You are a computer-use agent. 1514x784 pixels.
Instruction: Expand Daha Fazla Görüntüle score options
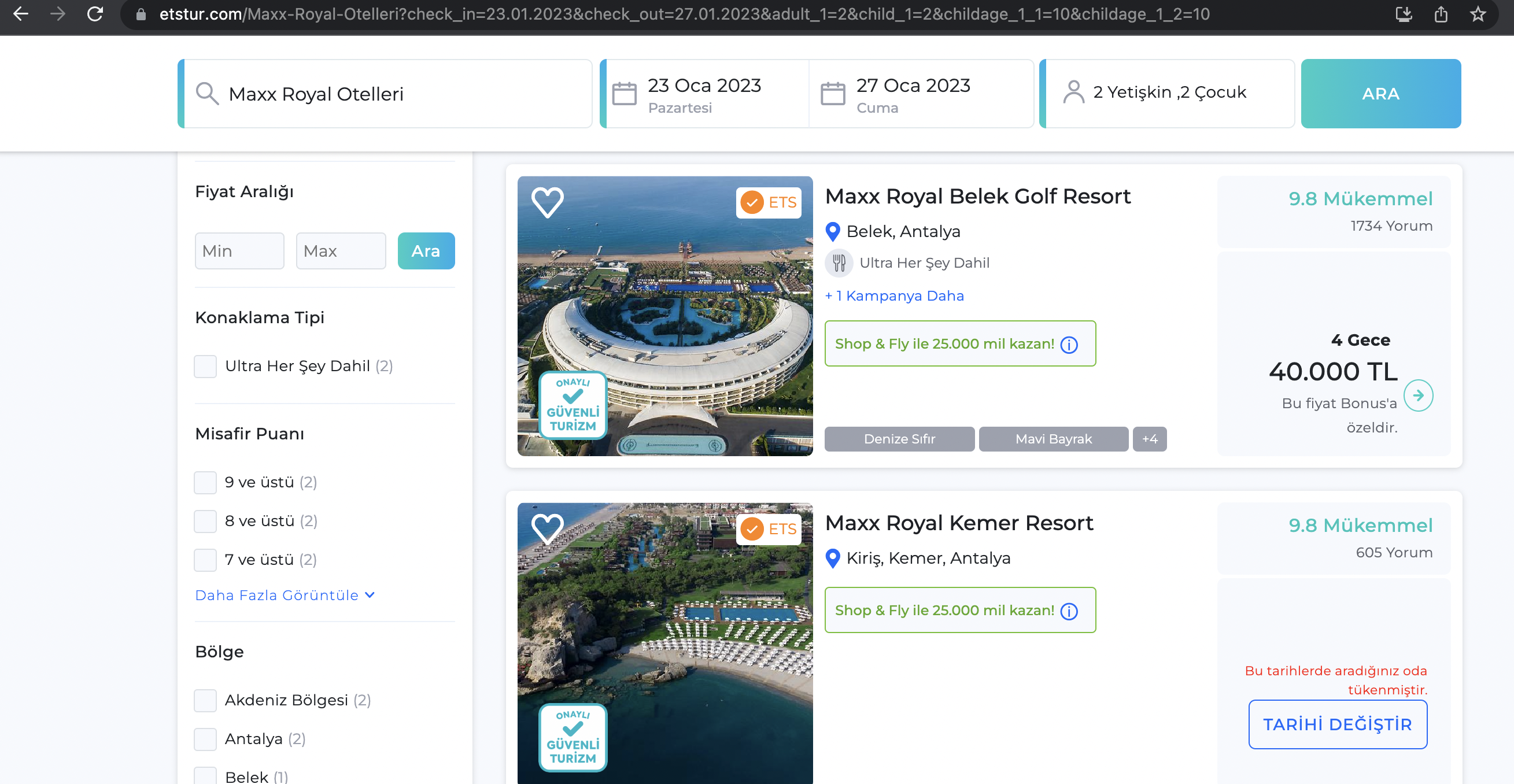point(285,596)
